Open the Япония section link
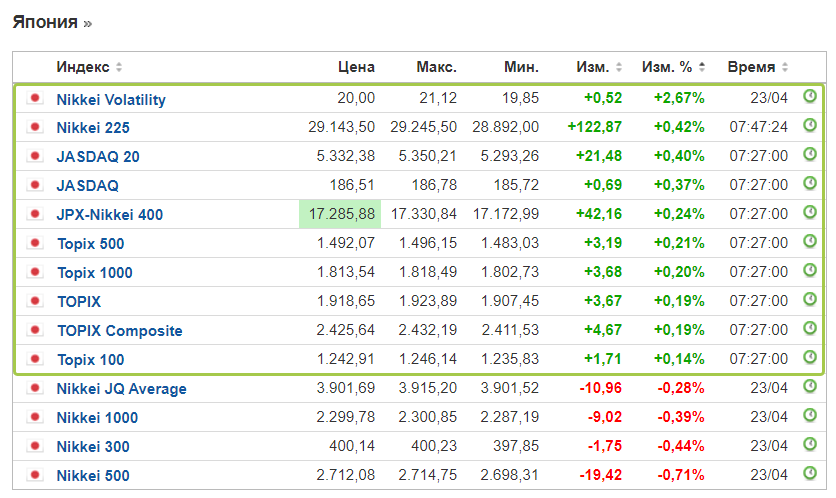 52,22
